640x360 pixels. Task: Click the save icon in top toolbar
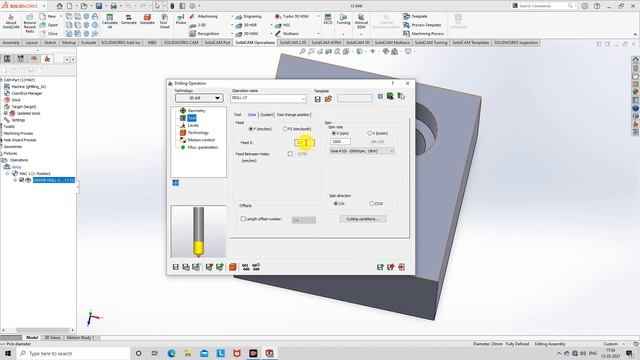[x=99, y=6]
